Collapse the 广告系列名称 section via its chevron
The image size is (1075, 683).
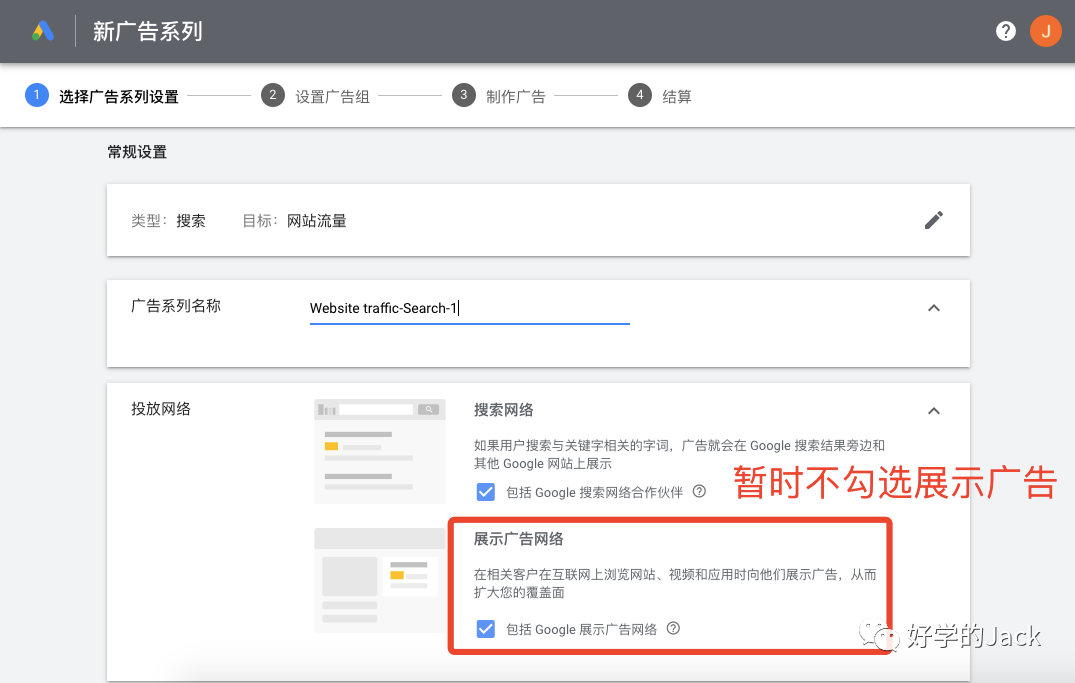coord(934,308)
